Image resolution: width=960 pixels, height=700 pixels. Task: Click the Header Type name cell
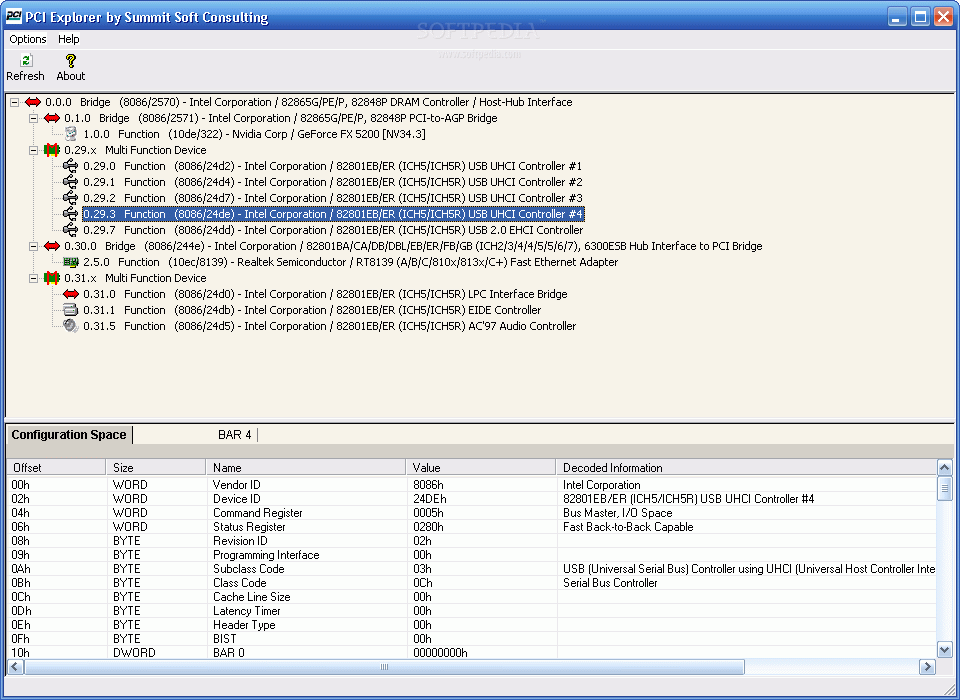point(244,625)
